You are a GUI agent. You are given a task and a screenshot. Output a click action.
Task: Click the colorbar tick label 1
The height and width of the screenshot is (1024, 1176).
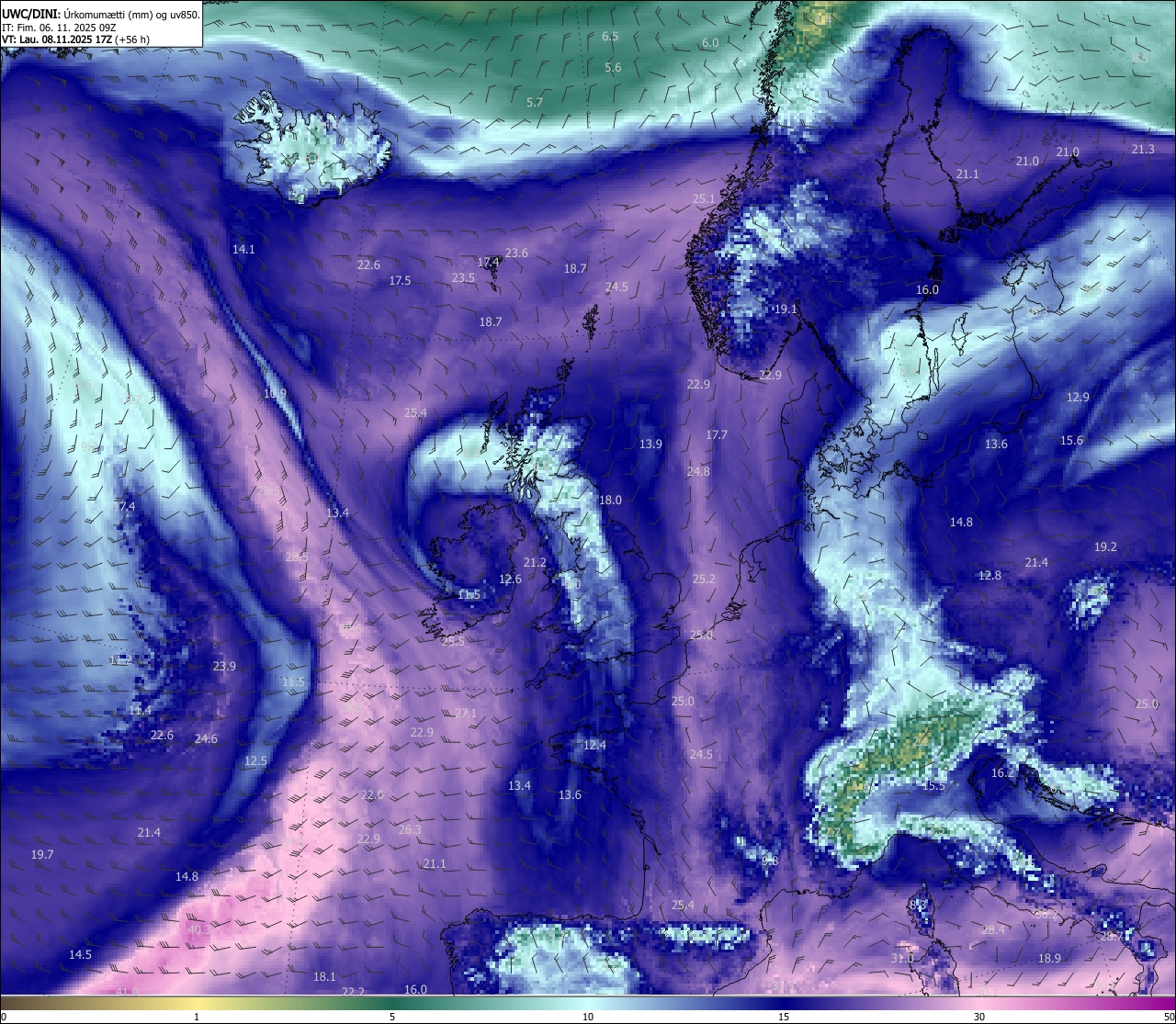click(197, 1017)
